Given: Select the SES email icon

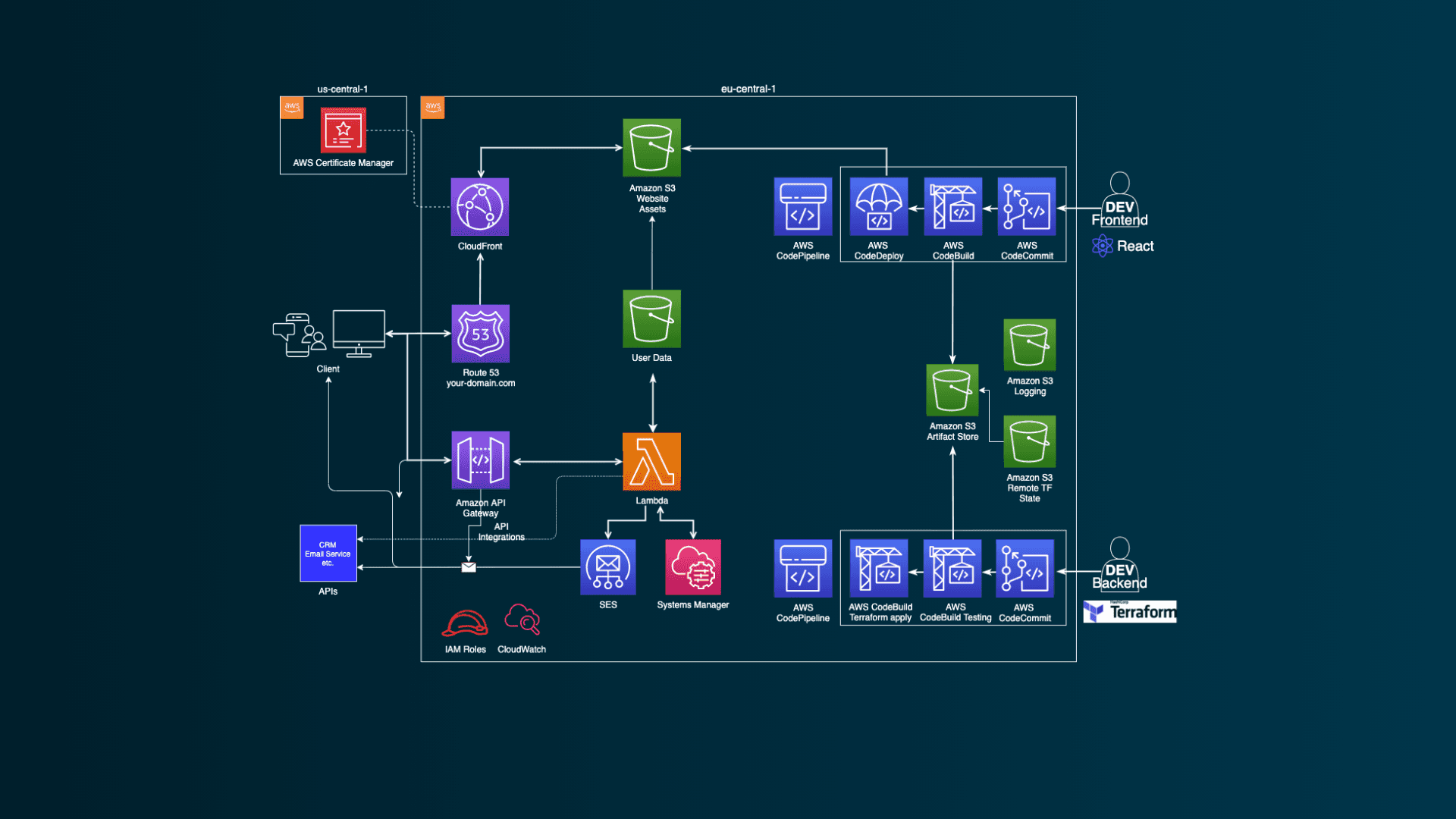Looking at the screenshot, I should (607, 567).
